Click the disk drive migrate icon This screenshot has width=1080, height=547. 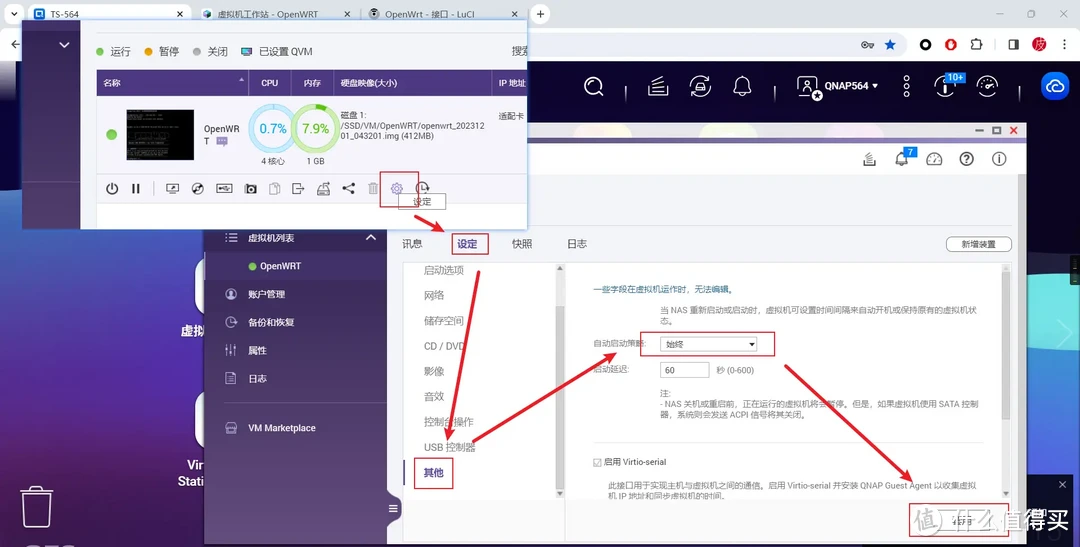coord(323,189)
